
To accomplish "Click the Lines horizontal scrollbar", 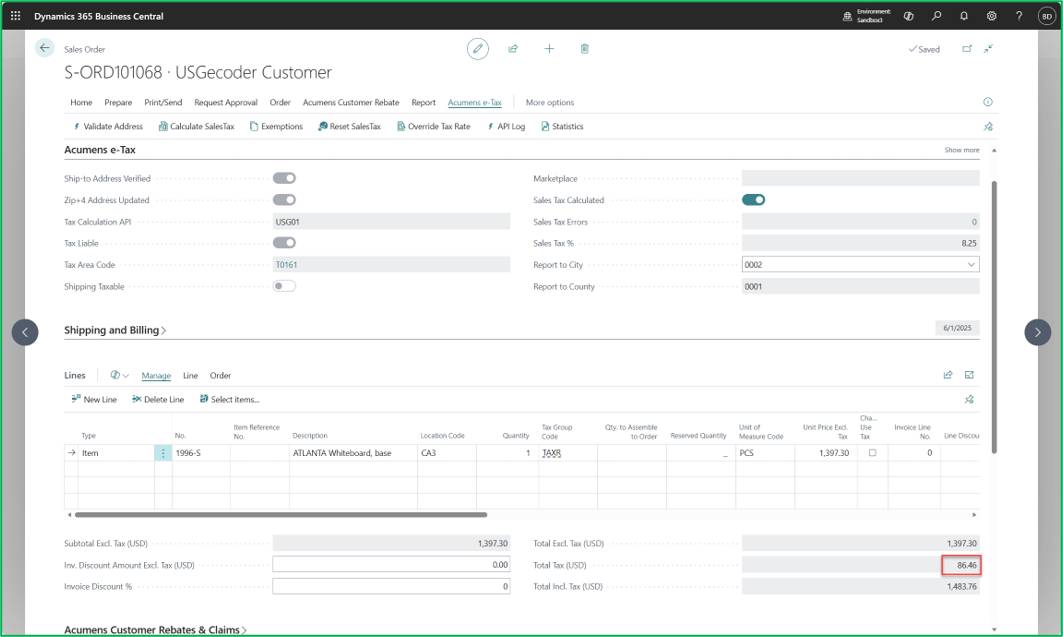I will click(281, 515).
